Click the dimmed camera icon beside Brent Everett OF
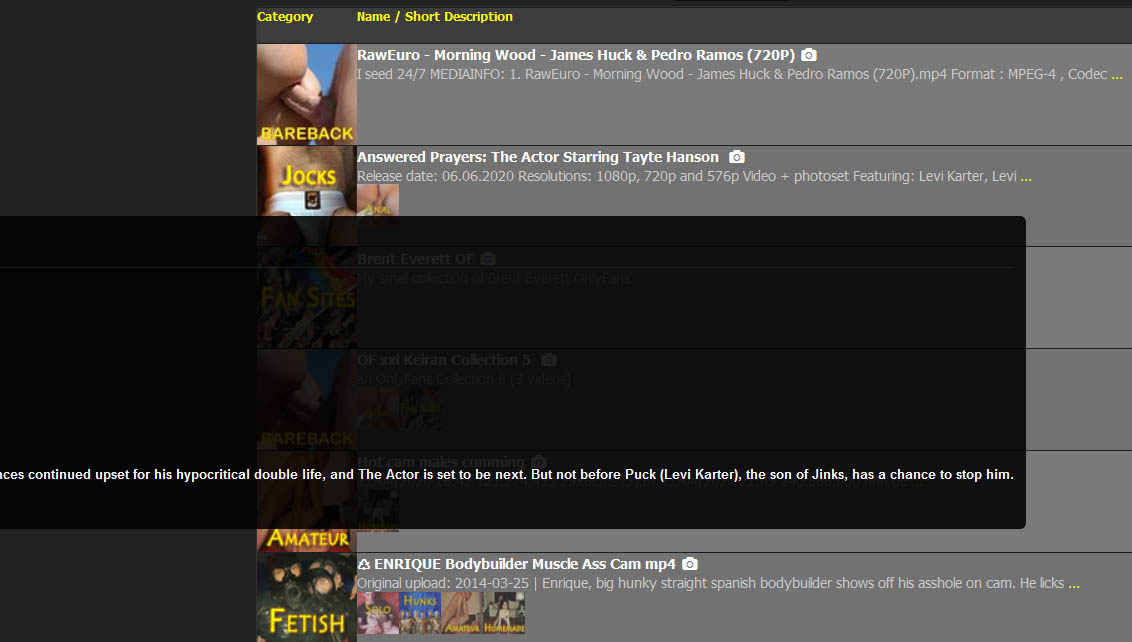Screen dimensions: 1132x642 (487, 259)
